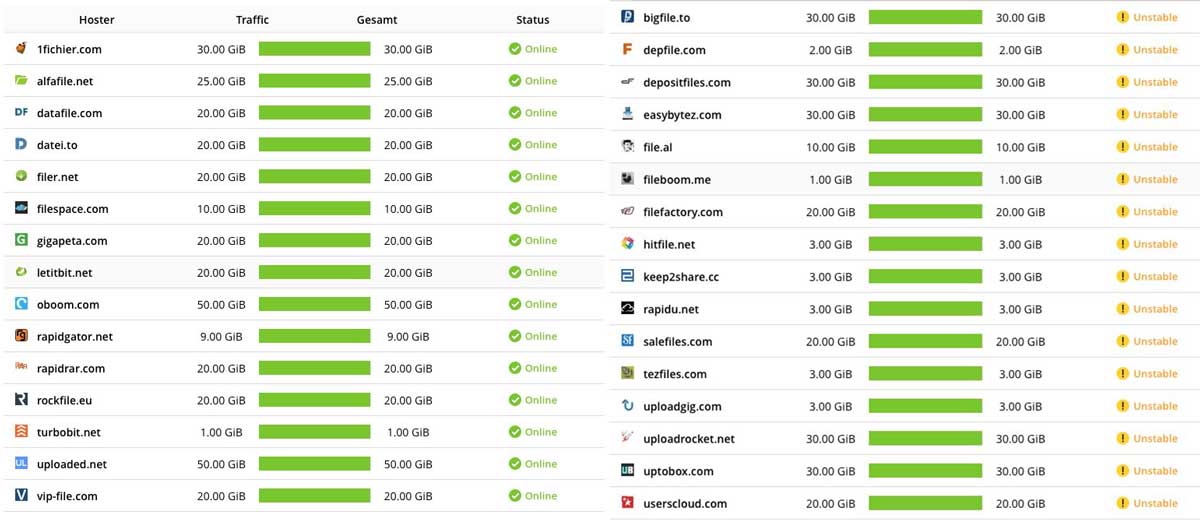Click the Traffic column header
The height and width of the screenshot is (520, 1200).
[x=252, y=20]
